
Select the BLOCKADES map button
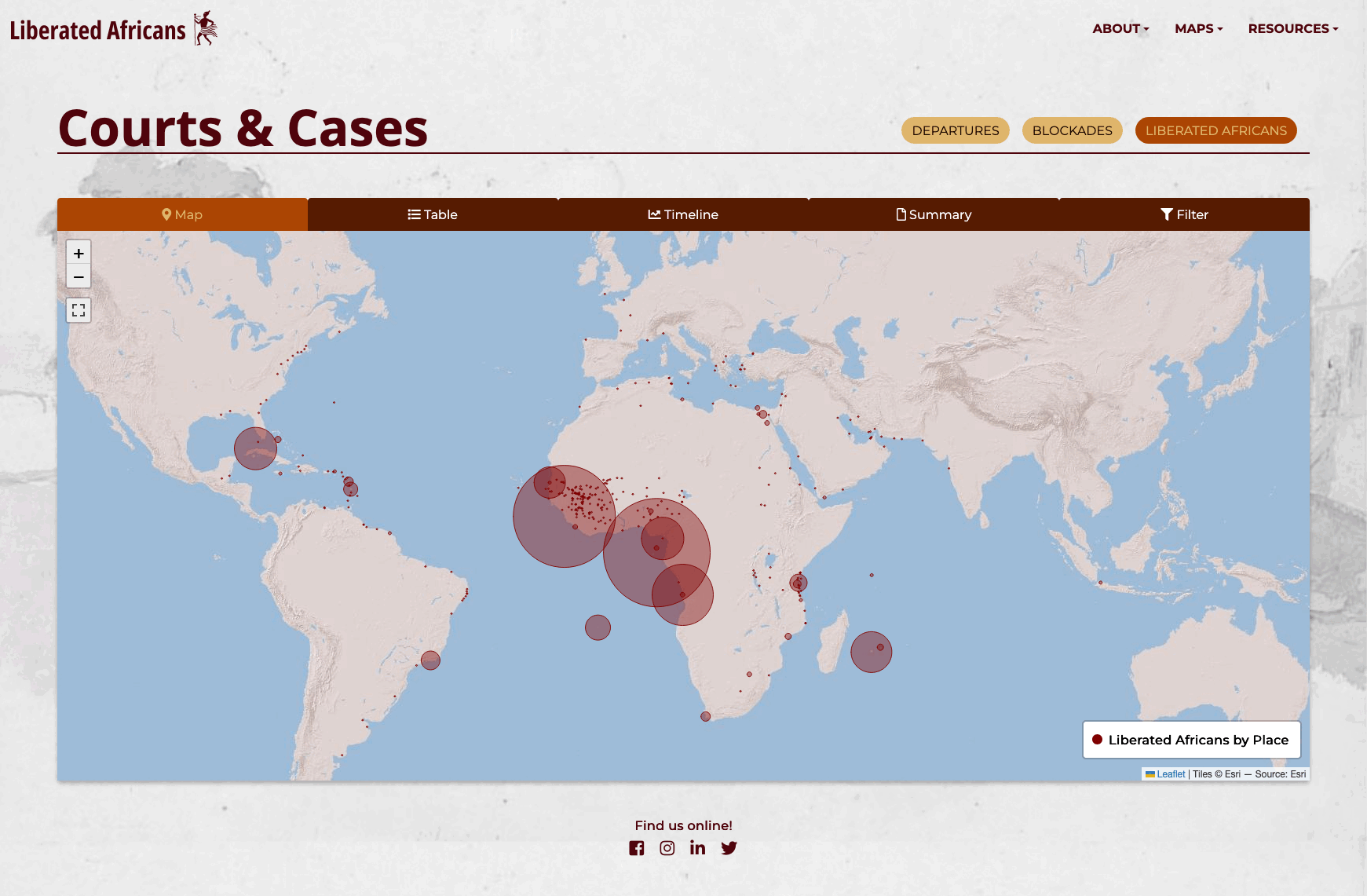[x=1073, y=130]
